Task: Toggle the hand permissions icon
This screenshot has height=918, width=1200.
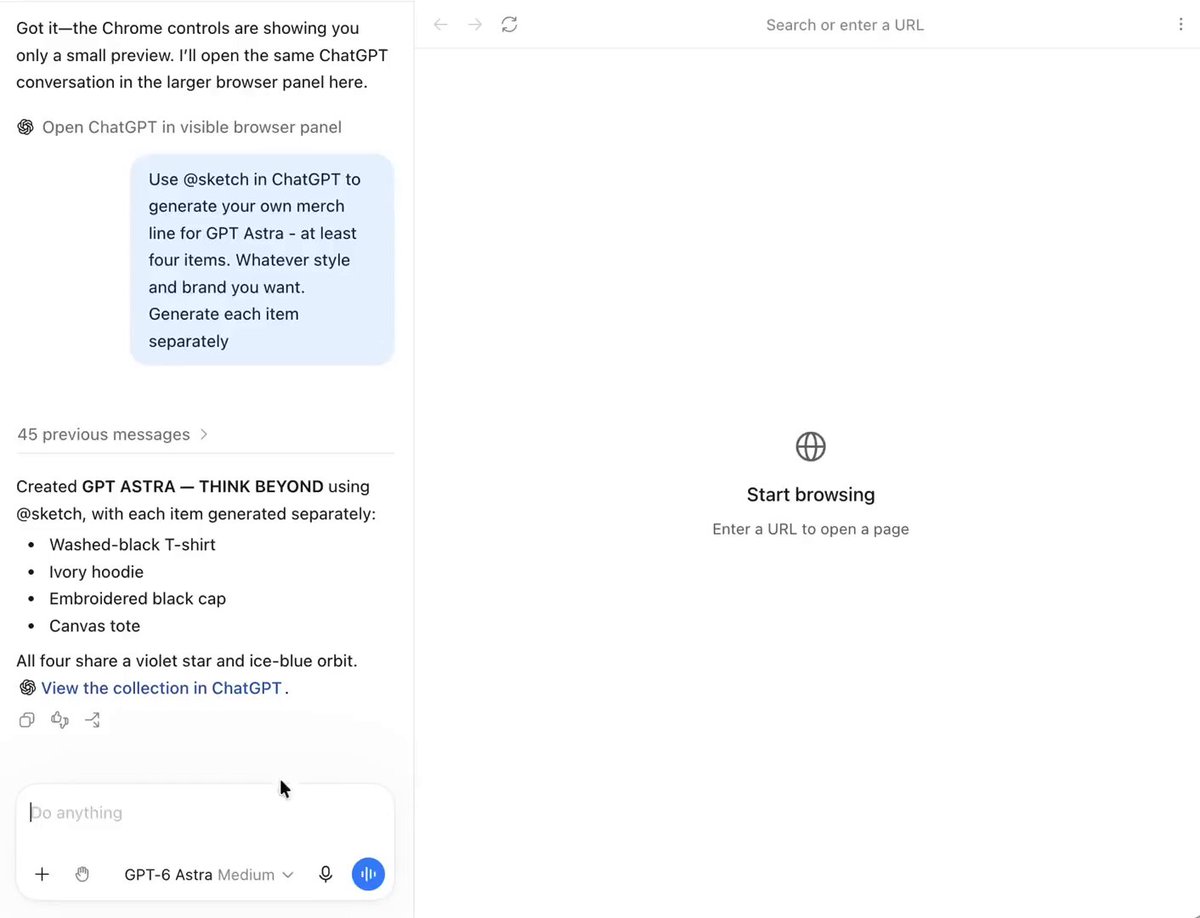Action: pyautogui.click(x=83, y=874)
